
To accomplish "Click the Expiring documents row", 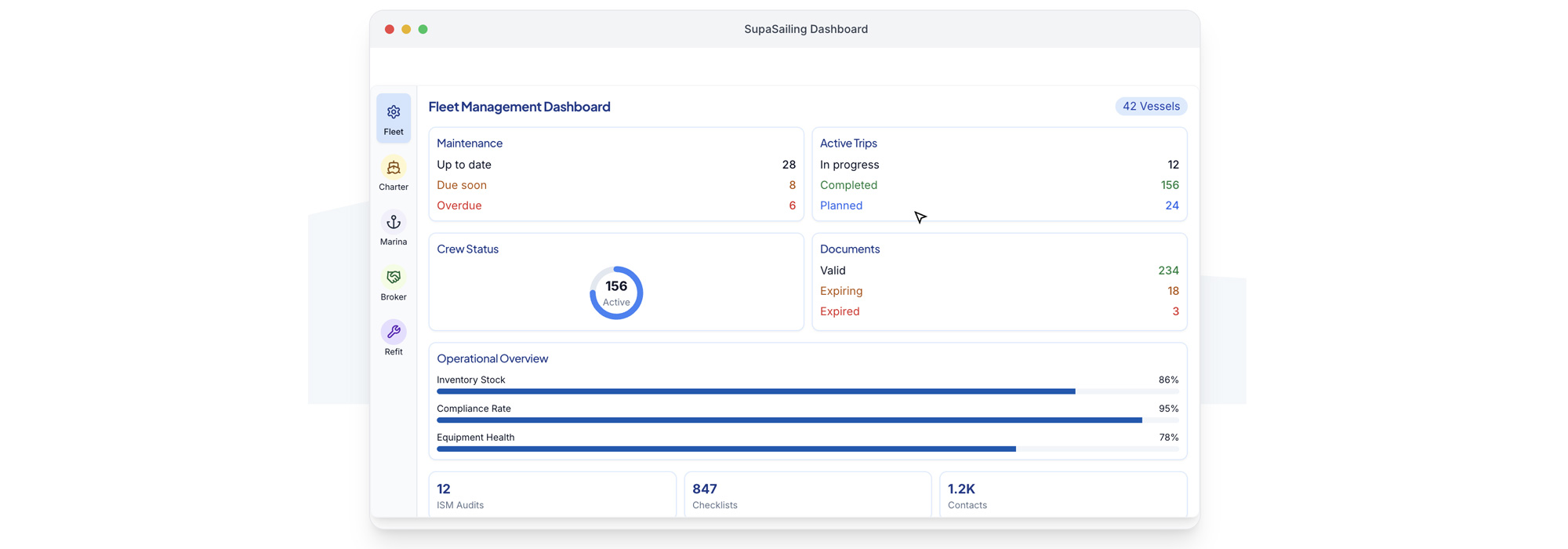I will [x=999, y=291].
